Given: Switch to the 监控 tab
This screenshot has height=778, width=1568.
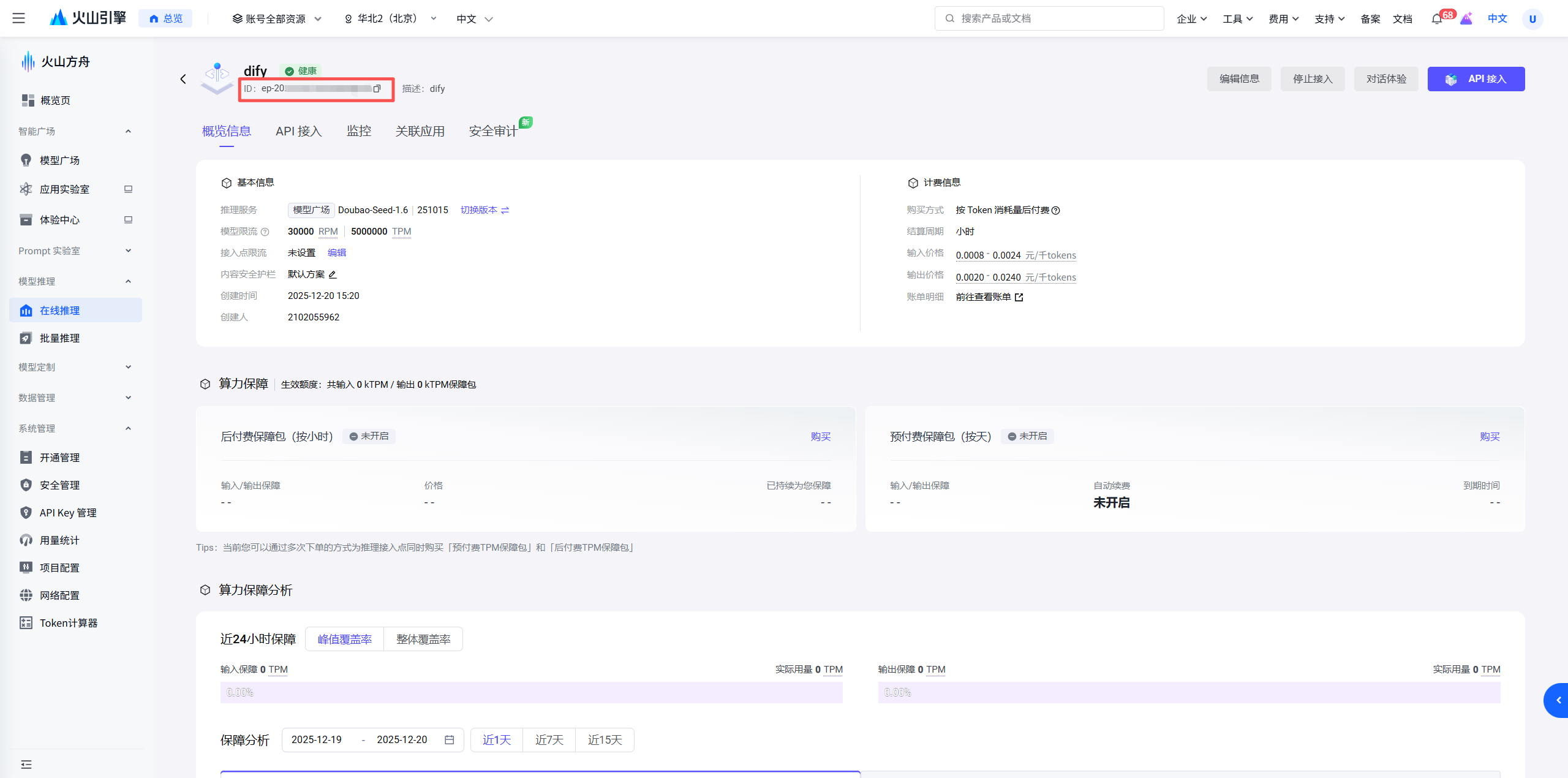Looking at the screenshot, I should [358, 131].
